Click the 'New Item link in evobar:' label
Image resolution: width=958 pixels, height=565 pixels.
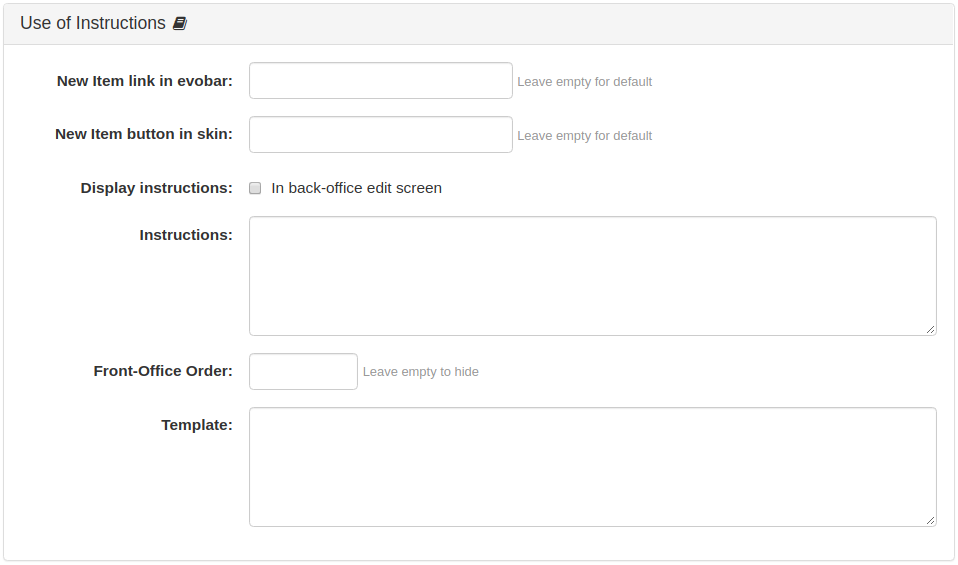[x=145, y=81]
